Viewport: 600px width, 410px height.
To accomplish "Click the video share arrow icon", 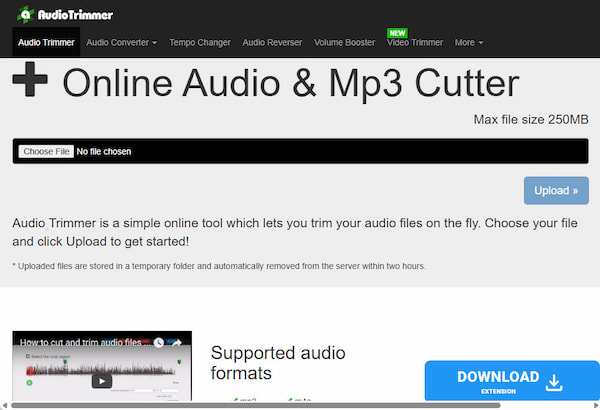I will pos(176,342).
